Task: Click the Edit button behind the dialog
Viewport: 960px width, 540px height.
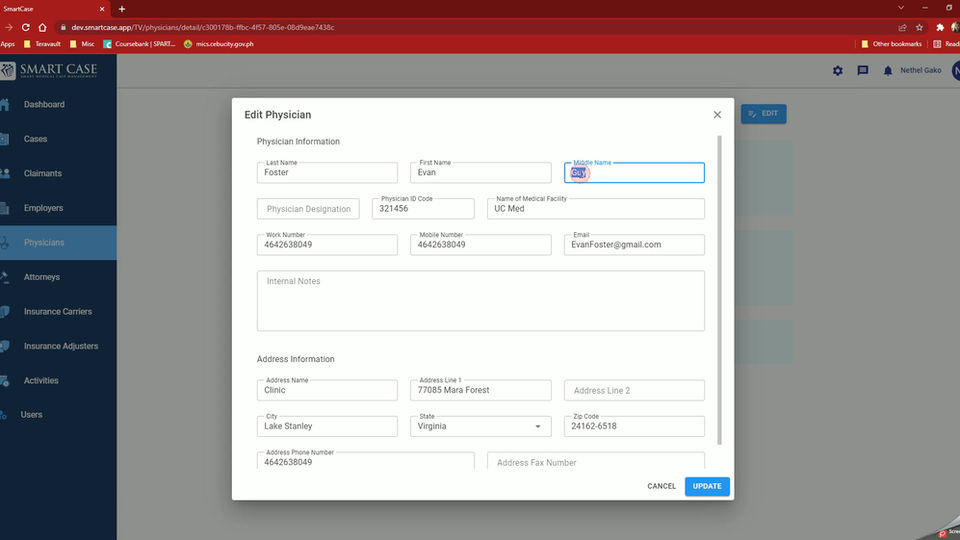Action: (x=763, y=114)
